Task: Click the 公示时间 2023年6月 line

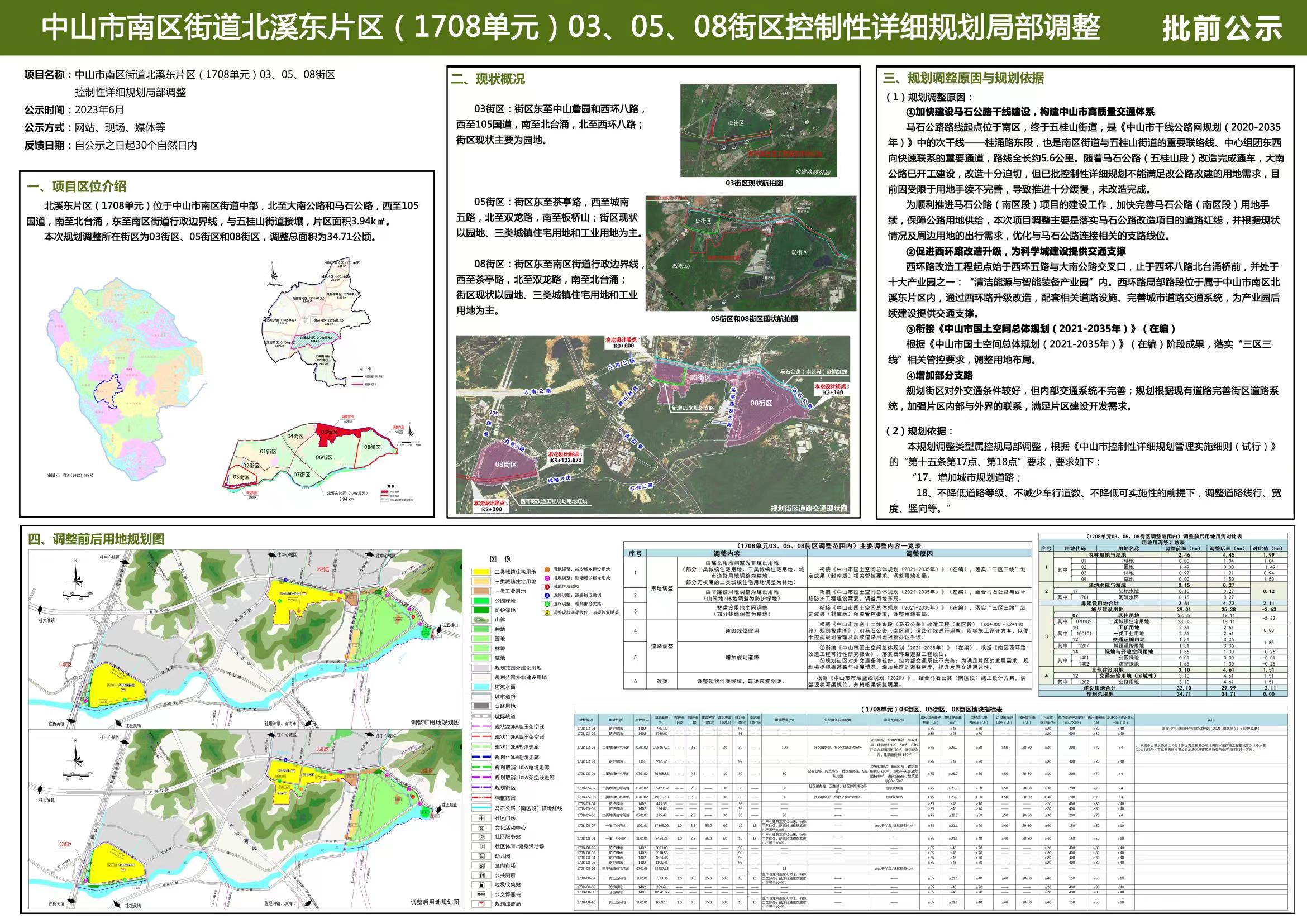Action: [73, 110]
